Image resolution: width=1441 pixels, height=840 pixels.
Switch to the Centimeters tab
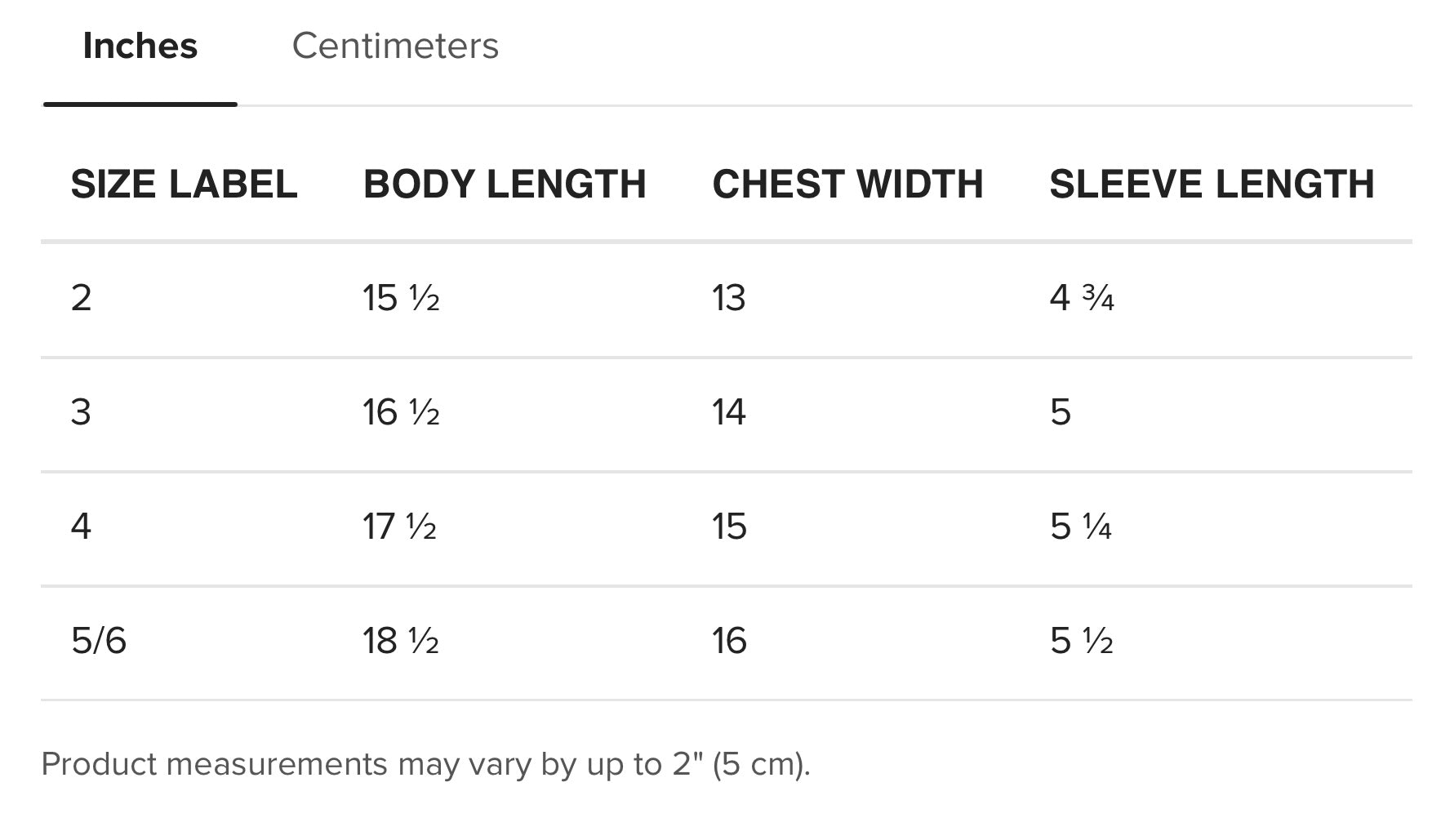395,46
